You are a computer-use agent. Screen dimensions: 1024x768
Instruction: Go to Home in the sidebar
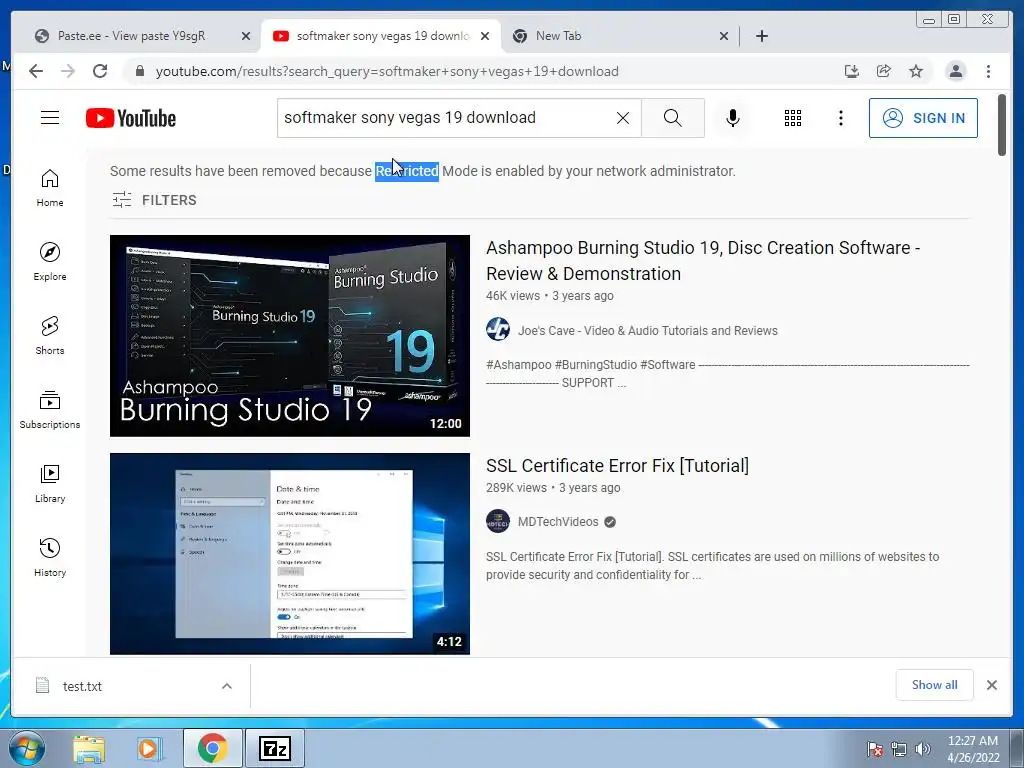click(50, 188)
